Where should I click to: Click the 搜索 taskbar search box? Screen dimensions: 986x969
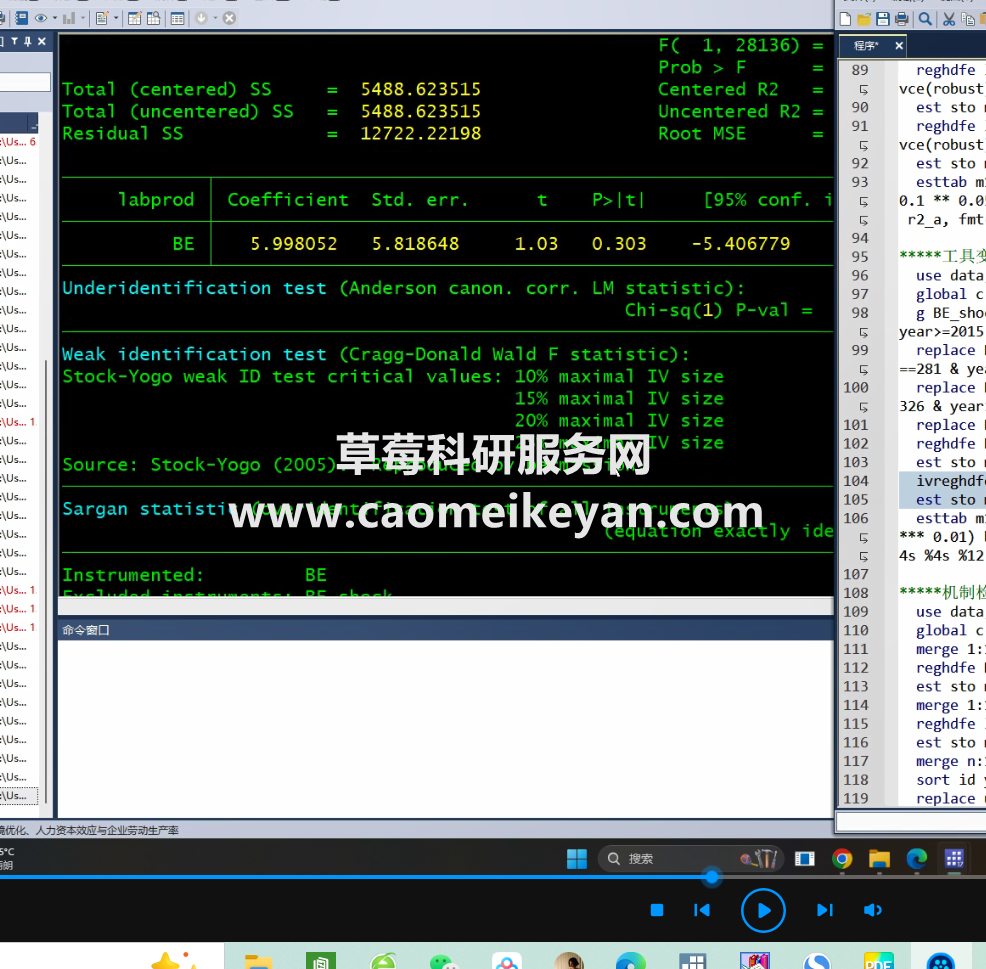(x=690, y=859)
